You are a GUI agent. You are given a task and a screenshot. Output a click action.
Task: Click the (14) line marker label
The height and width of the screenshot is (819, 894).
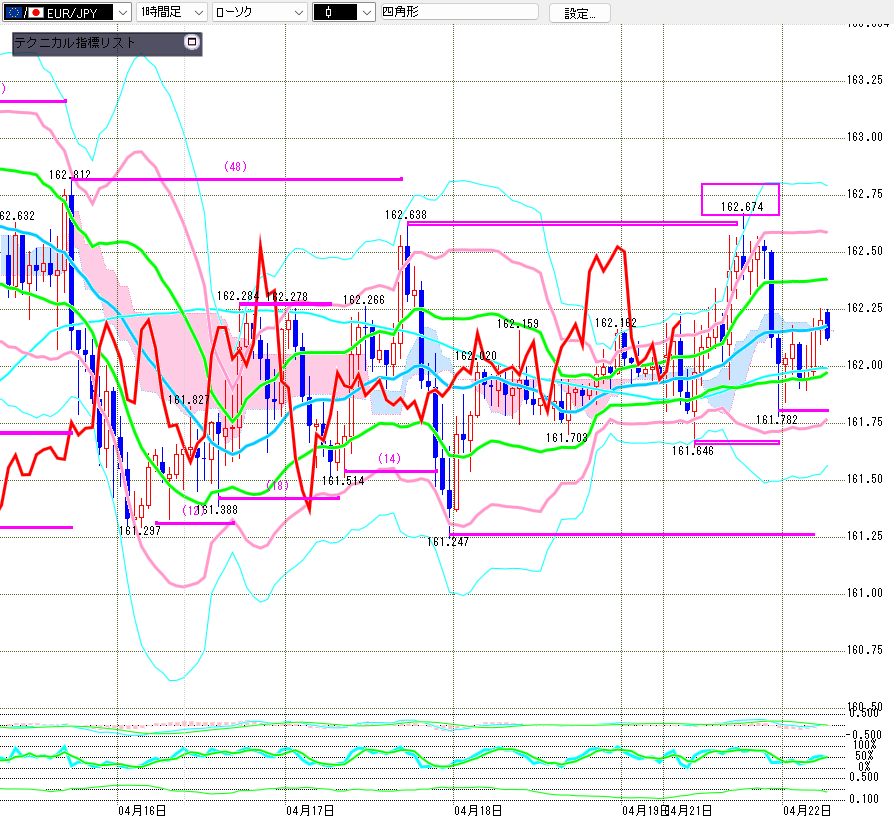pos(389,459)
